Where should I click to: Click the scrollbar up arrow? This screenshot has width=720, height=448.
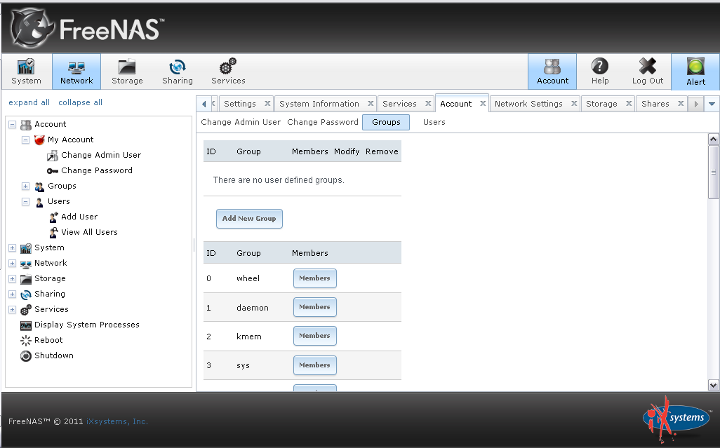tap(713, 139)
